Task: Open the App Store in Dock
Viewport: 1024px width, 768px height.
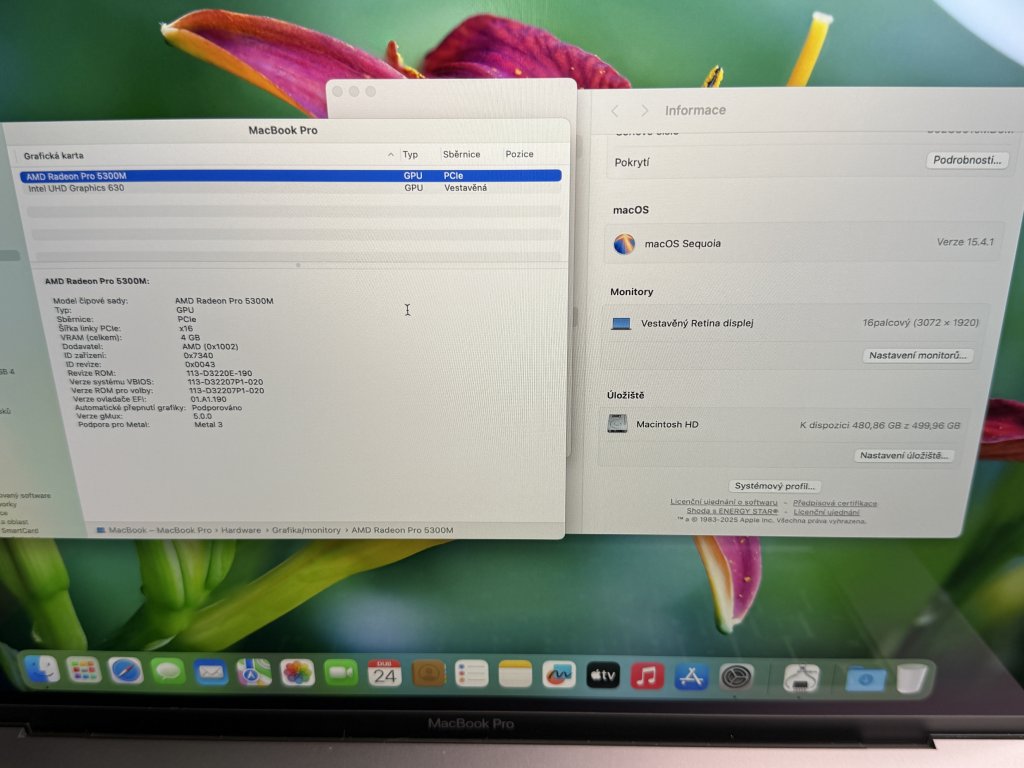Action: pos(692,677)
